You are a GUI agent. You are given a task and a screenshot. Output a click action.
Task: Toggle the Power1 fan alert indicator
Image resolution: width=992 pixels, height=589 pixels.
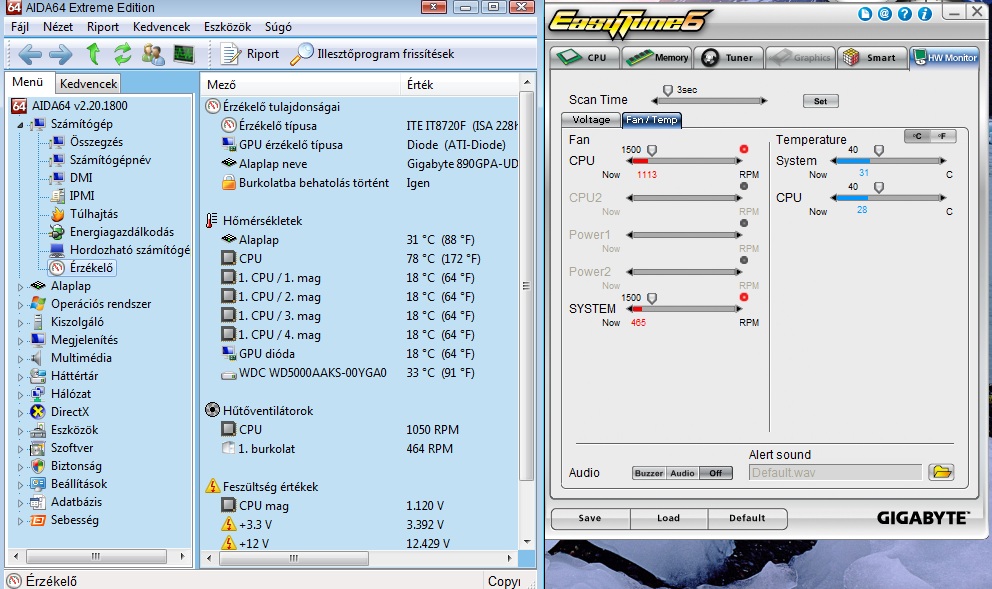744,223
